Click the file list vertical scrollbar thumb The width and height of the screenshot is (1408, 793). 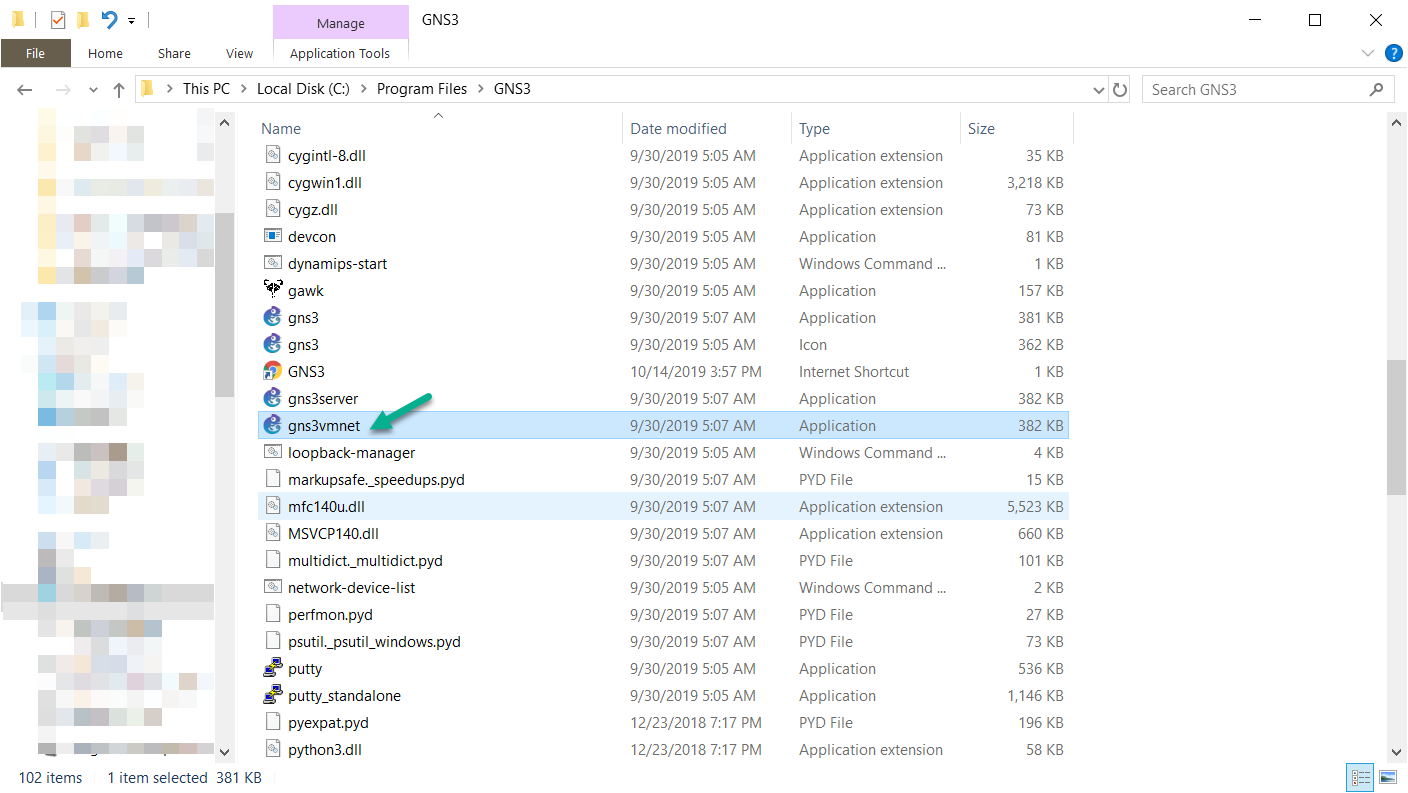tap(1396, 427)
